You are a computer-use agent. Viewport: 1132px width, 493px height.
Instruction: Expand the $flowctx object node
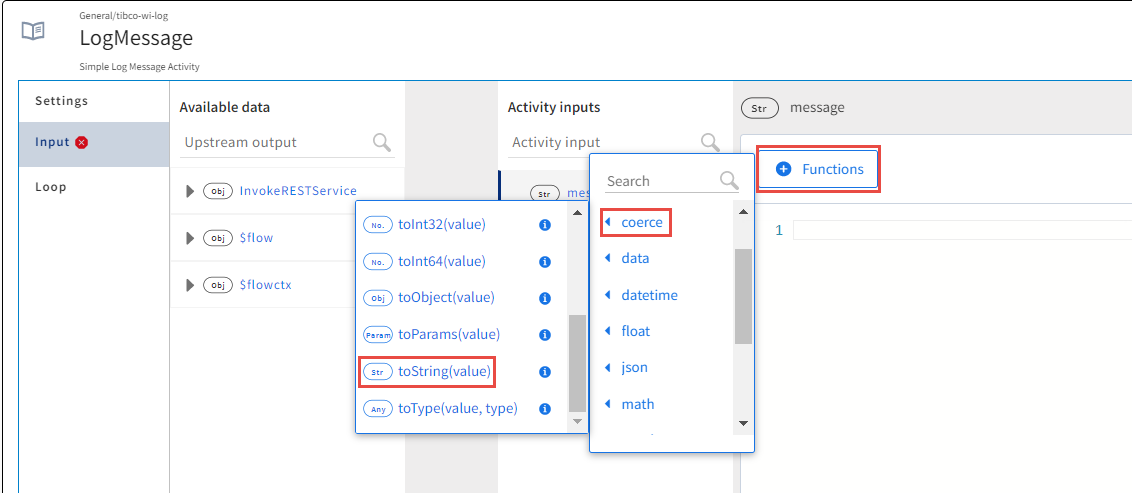tap(191, 285)
